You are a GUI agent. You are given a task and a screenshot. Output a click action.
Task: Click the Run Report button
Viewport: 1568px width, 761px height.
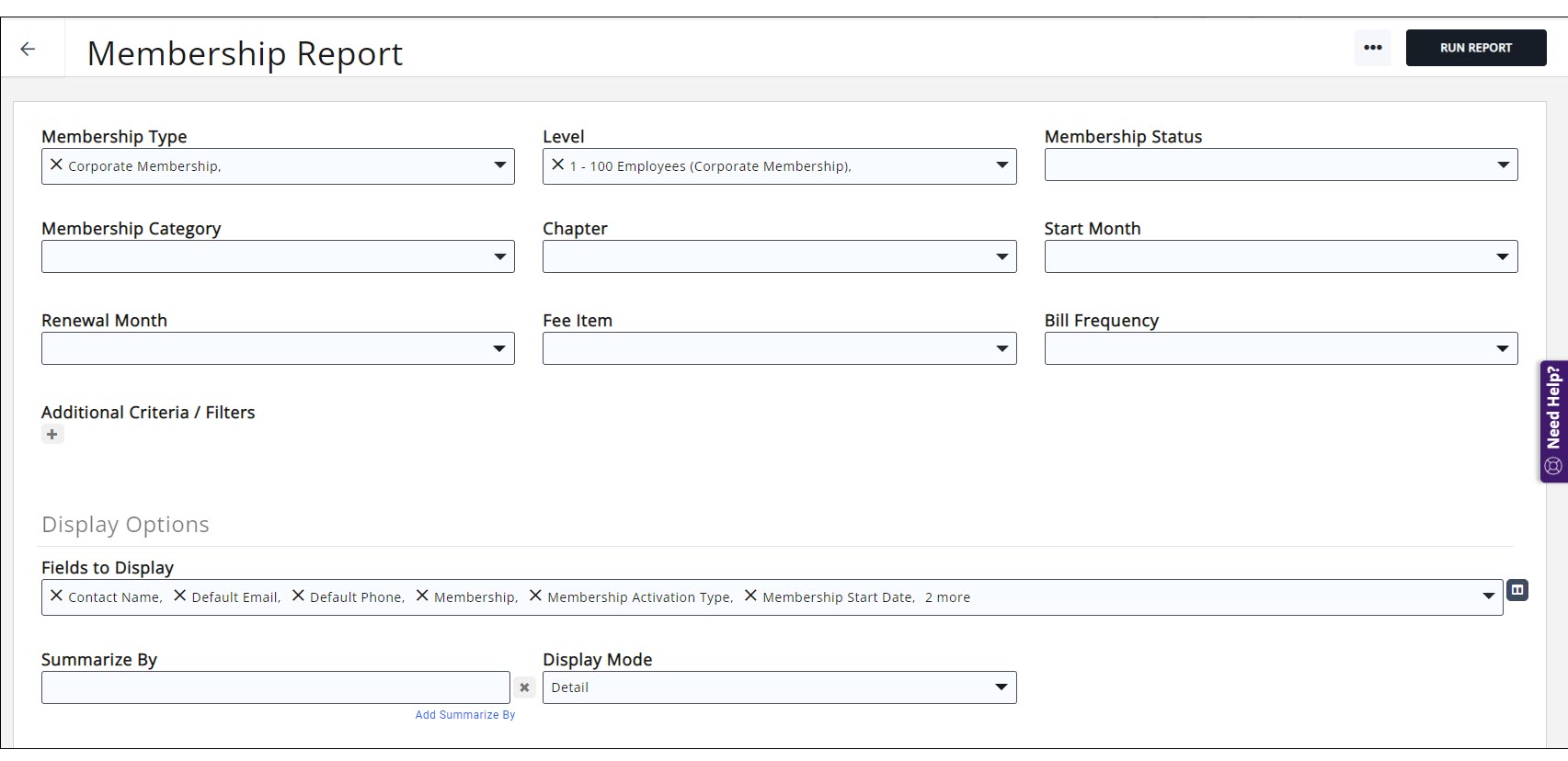1475,48
